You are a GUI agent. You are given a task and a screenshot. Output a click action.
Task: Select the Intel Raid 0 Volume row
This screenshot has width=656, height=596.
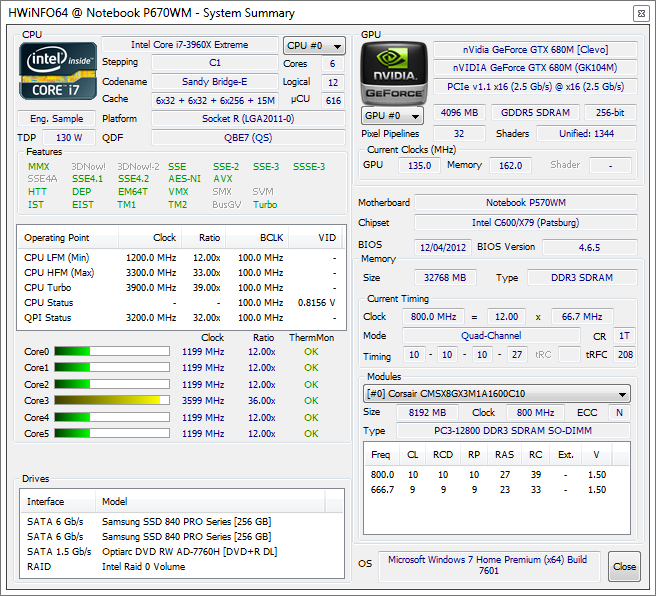pyautogui.click(x=182, y=567)
